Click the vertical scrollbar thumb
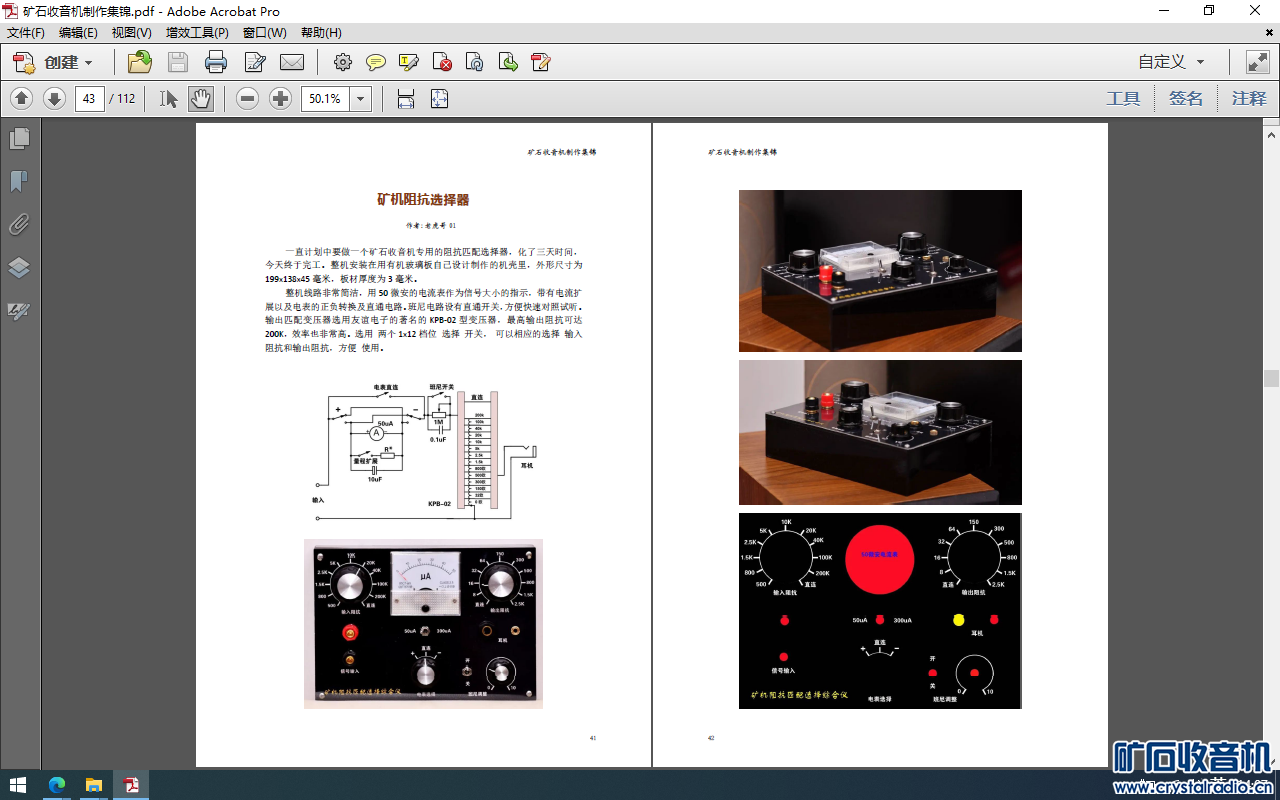Viewport: 1280px width, 800px height. click(x=1271, y=378)
